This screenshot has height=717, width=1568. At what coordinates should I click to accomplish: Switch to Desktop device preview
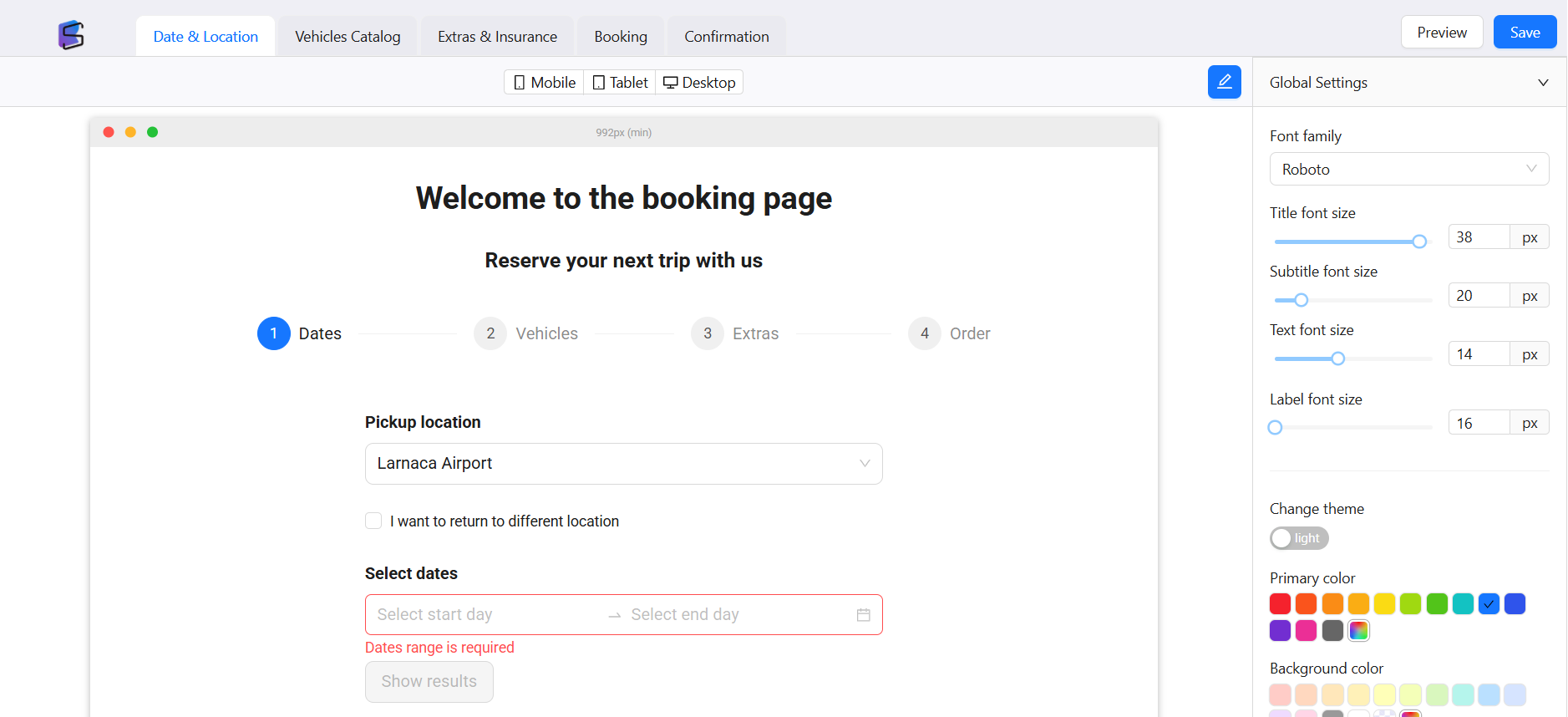699,82
